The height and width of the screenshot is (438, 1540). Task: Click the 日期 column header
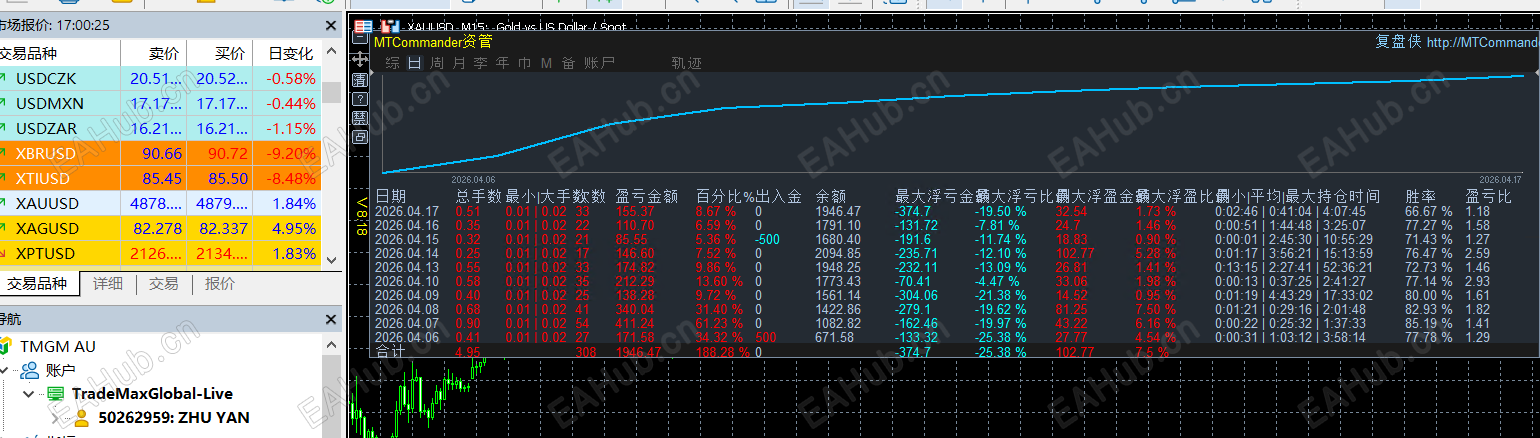391,197
